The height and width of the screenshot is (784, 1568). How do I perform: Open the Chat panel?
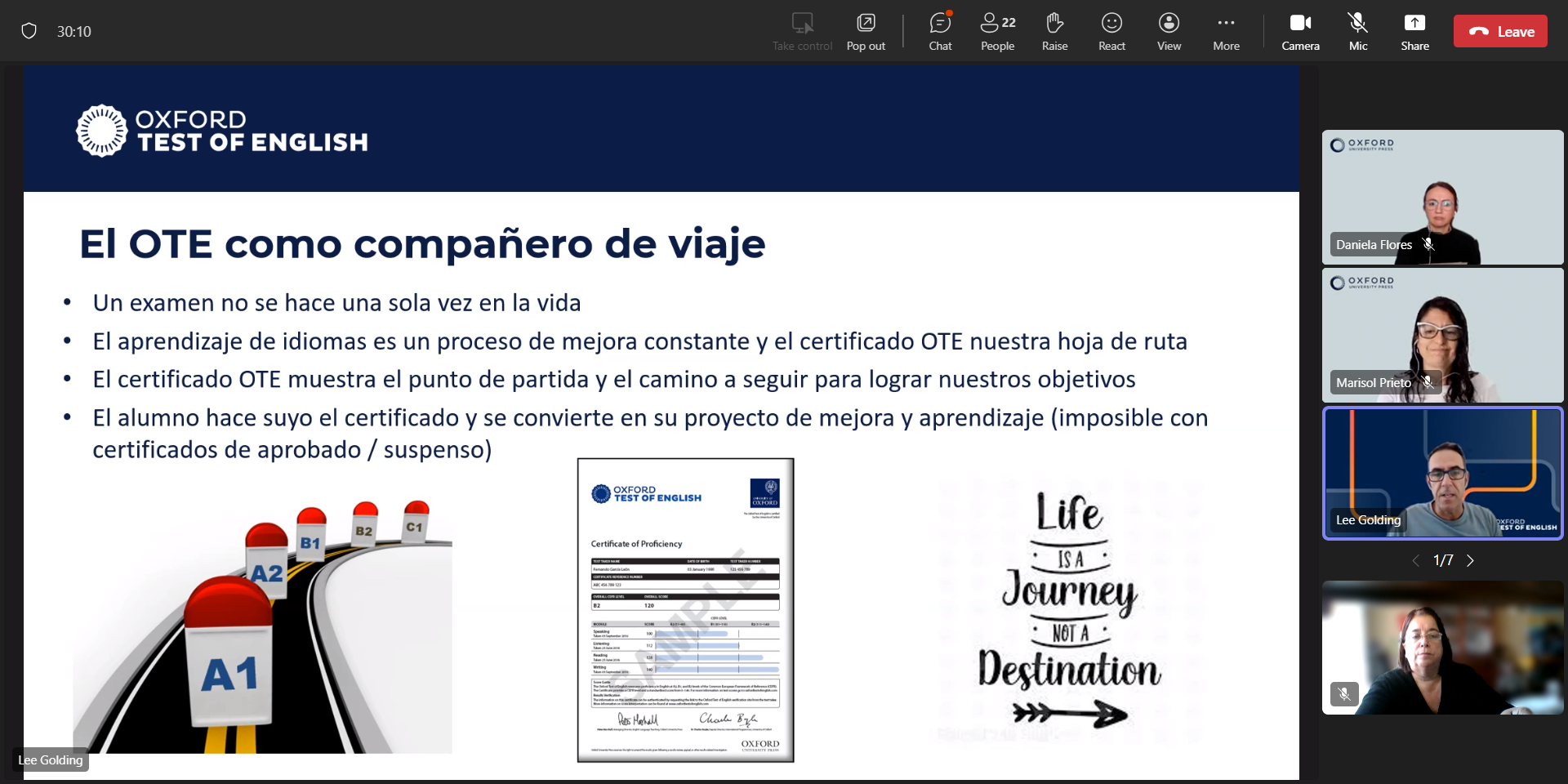pyautogui.click(x=940, y=32)
